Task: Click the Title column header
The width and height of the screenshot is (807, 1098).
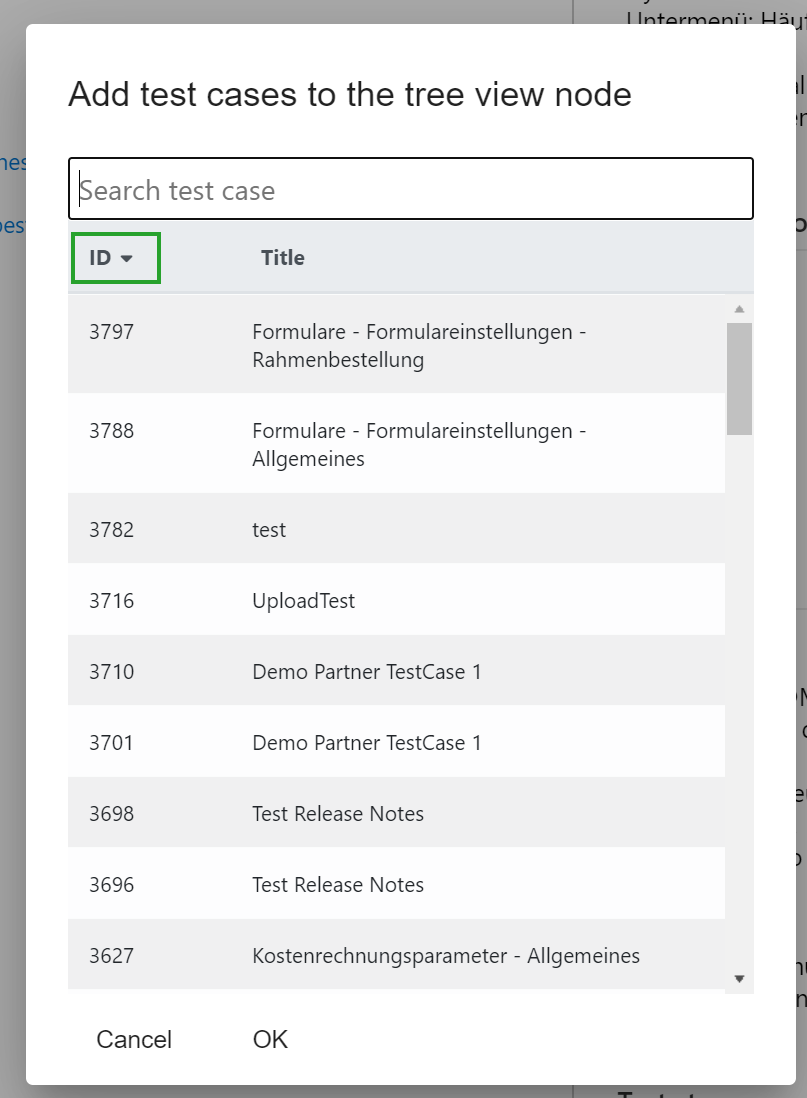Action: [x=282, y=258]
